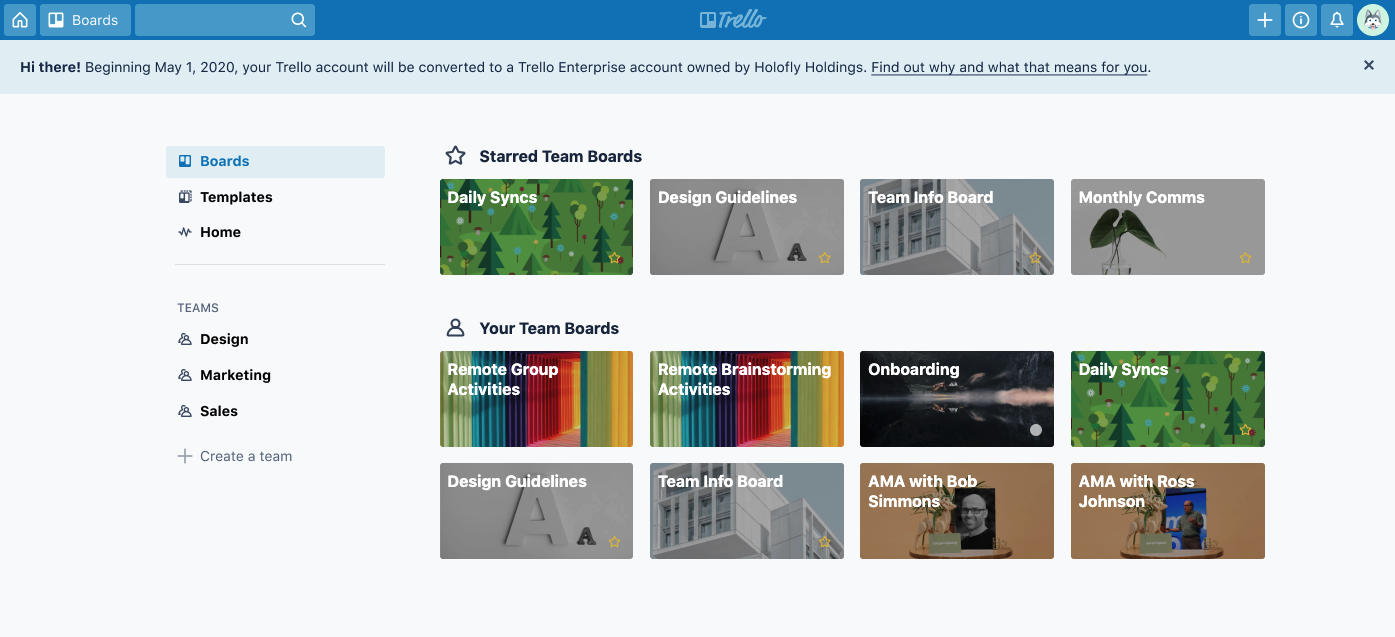Show notifications via the bell icon
This screenshot has height=637, width=1395.
click(1337, 20)
